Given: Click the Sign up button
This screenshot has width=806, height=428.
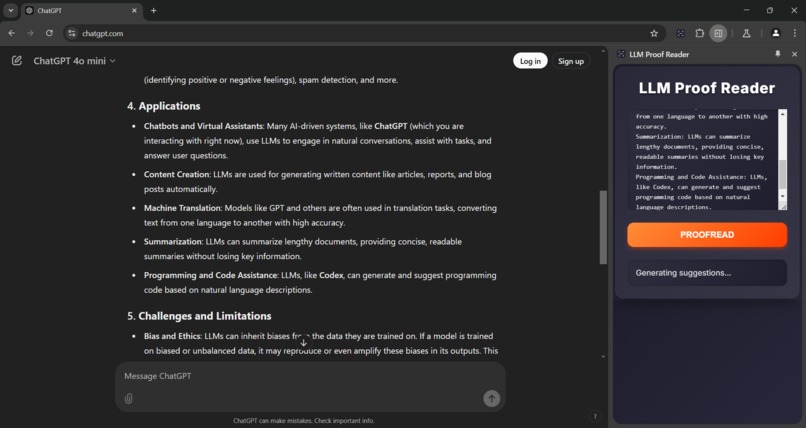Looking at the screenshot, I should pos(571,61).
